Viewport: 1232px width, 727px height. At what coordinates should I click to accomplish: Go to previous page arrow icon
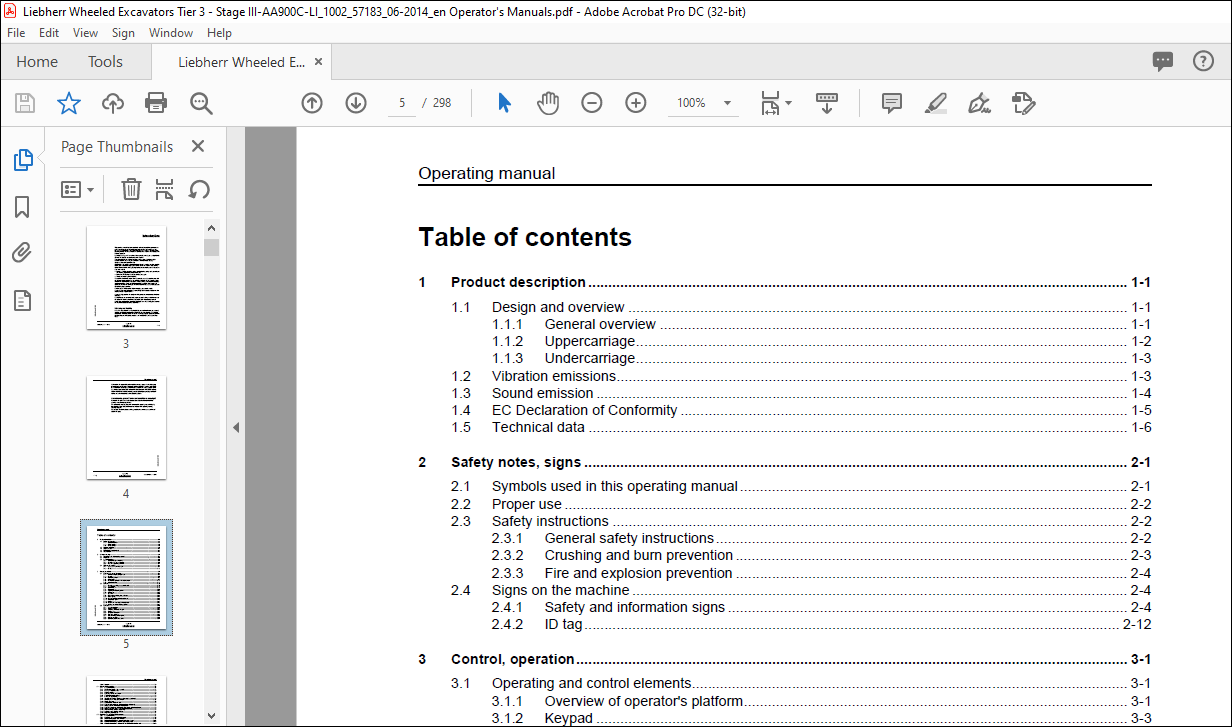pyautogui.click(x=312, y=103)
